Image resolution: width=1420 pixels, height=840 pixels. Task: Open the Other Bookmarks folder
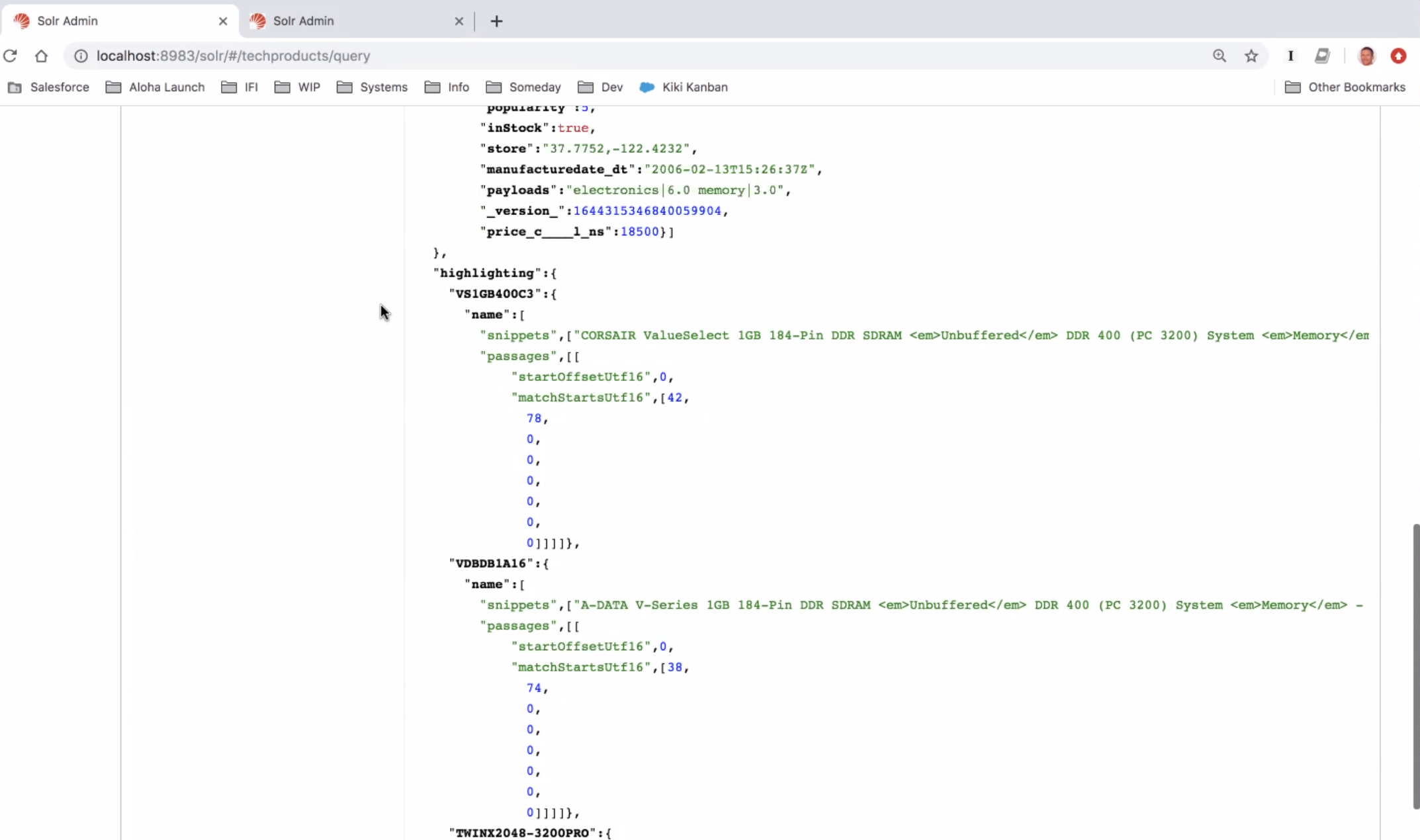(x=1345, y=87)
